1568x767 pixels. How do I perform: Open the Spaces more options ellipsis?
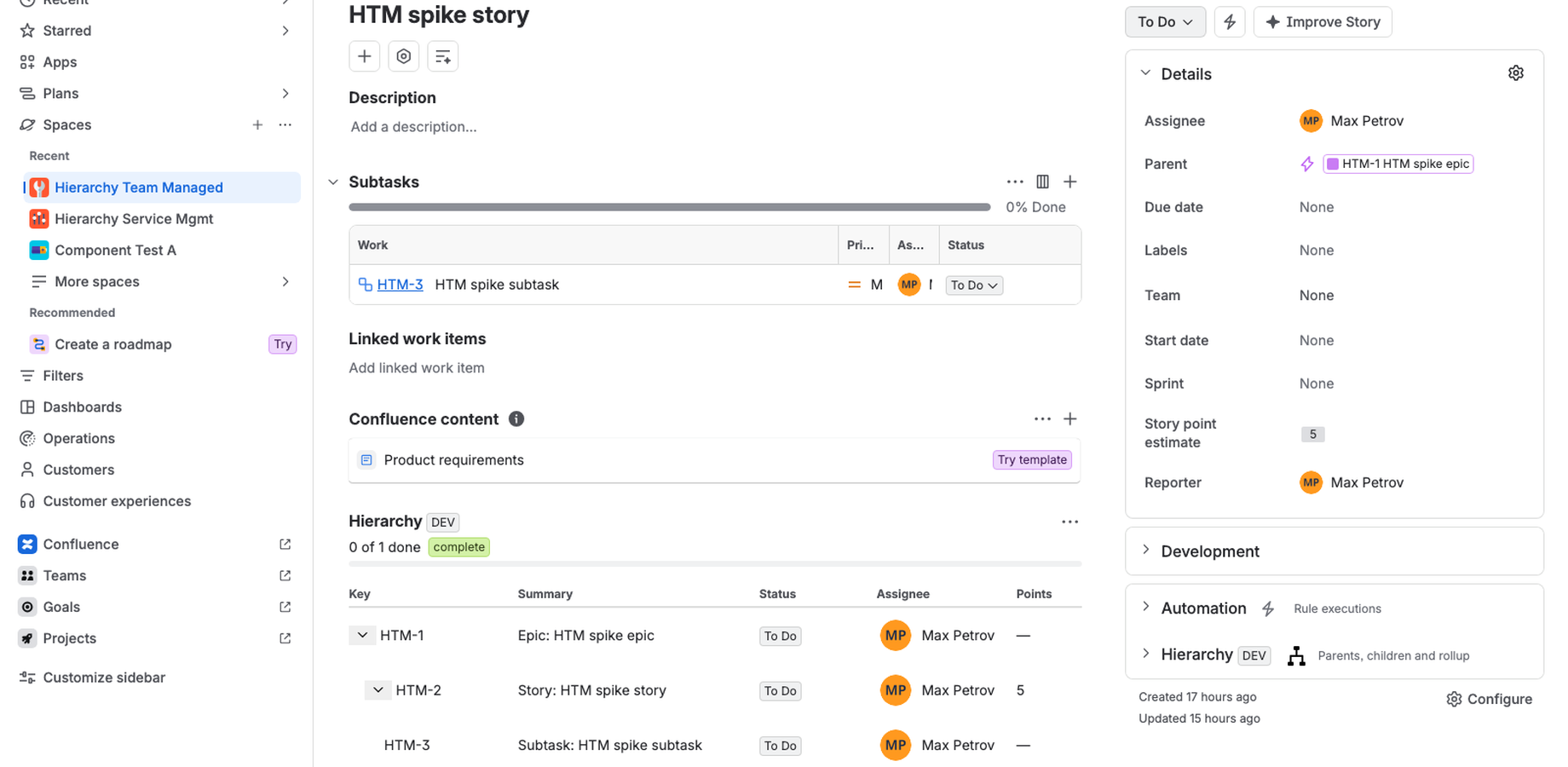coord(285,124)
